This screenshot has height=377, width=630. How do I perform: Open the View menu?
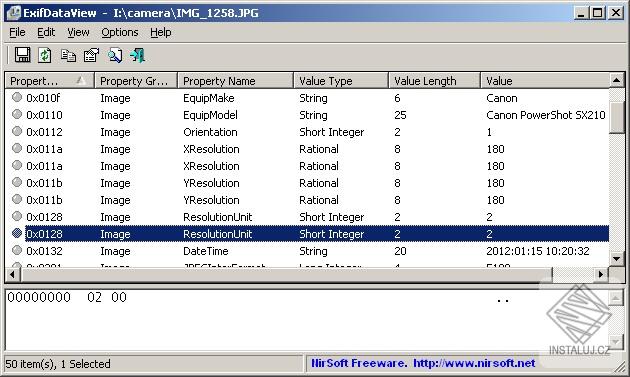point(78,32)
